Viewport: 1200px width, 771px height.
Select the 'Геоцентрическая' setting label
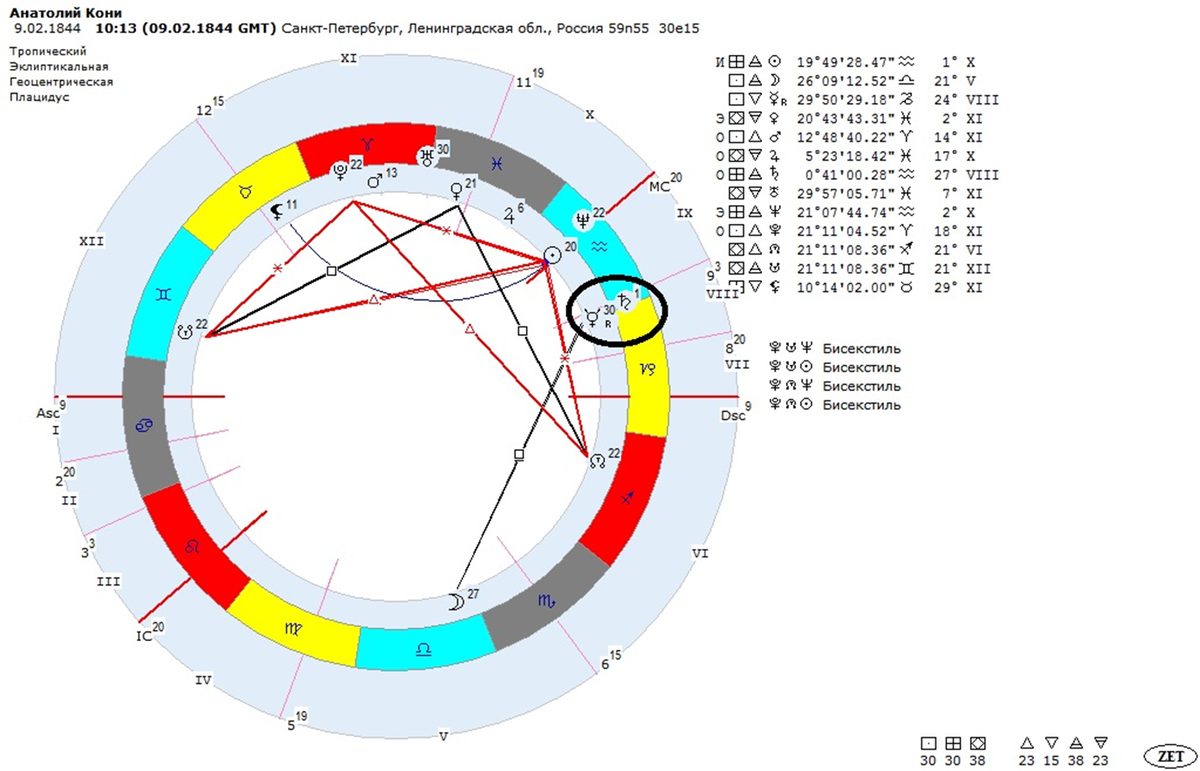62,82
